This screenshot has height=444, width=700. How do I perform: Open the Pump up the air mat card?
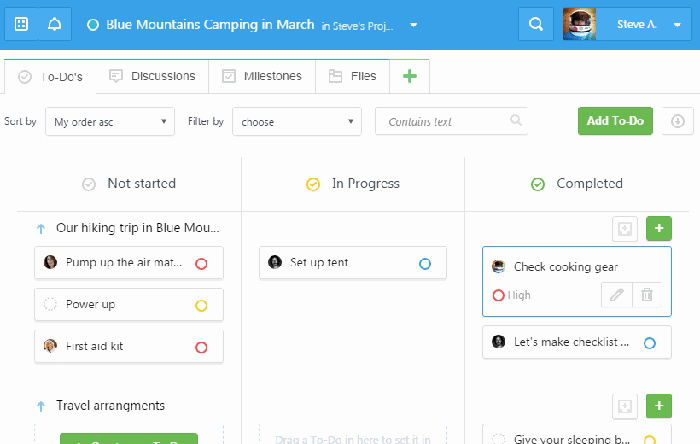tap(129, 263)
